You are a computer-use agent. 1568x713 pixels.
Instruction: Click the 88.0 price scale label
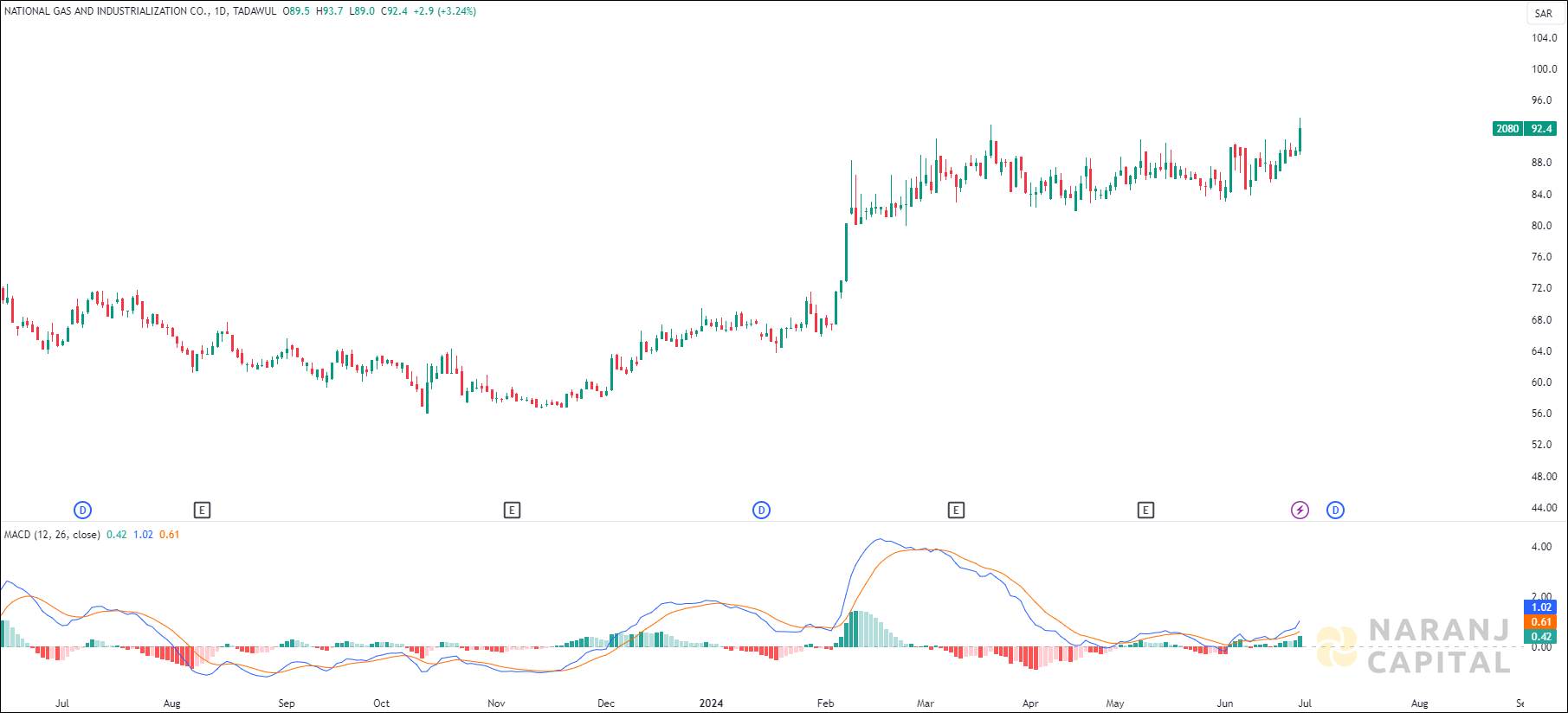click(x=1541, y=163)
